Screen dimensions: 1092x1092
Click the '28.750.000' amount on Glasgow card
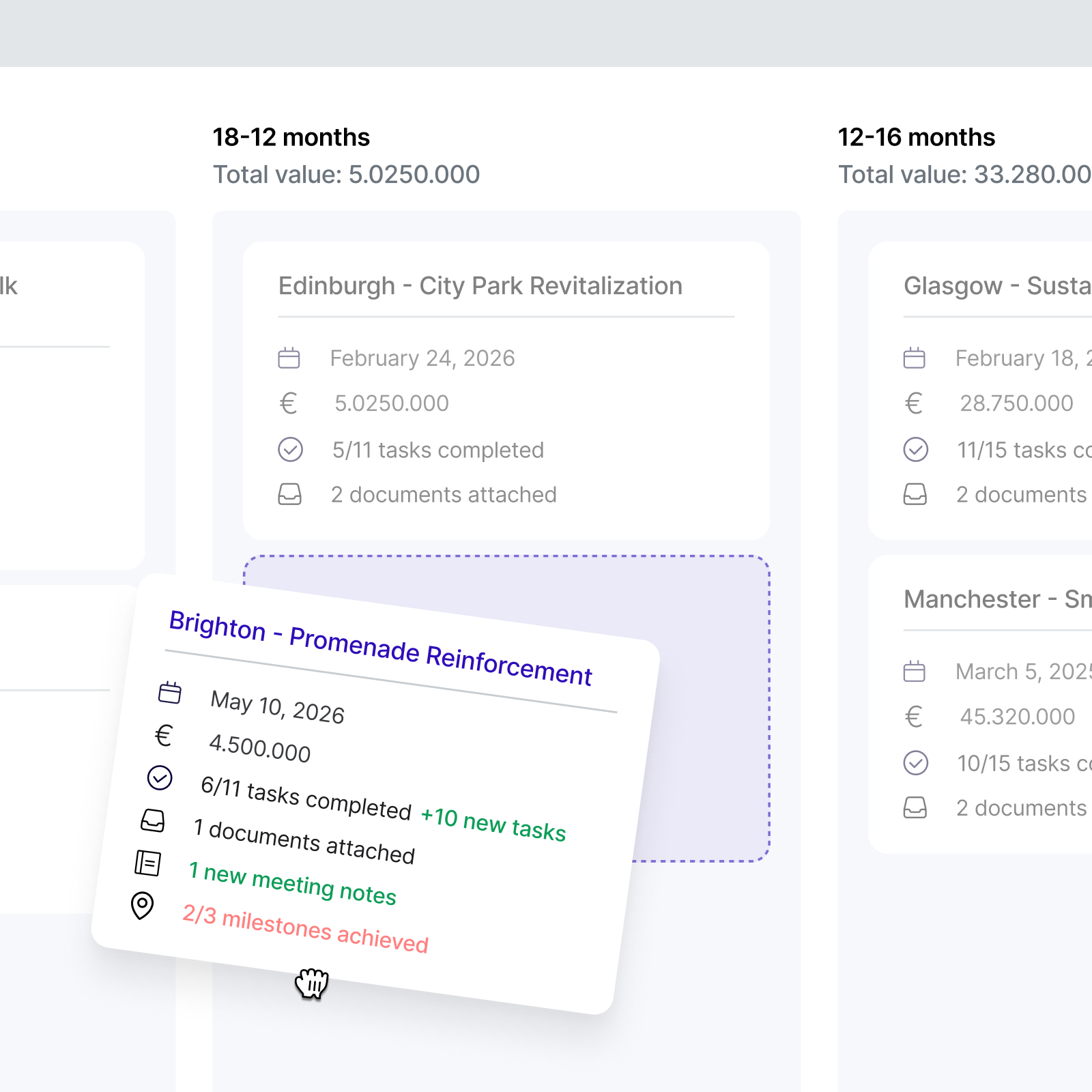1017,403
